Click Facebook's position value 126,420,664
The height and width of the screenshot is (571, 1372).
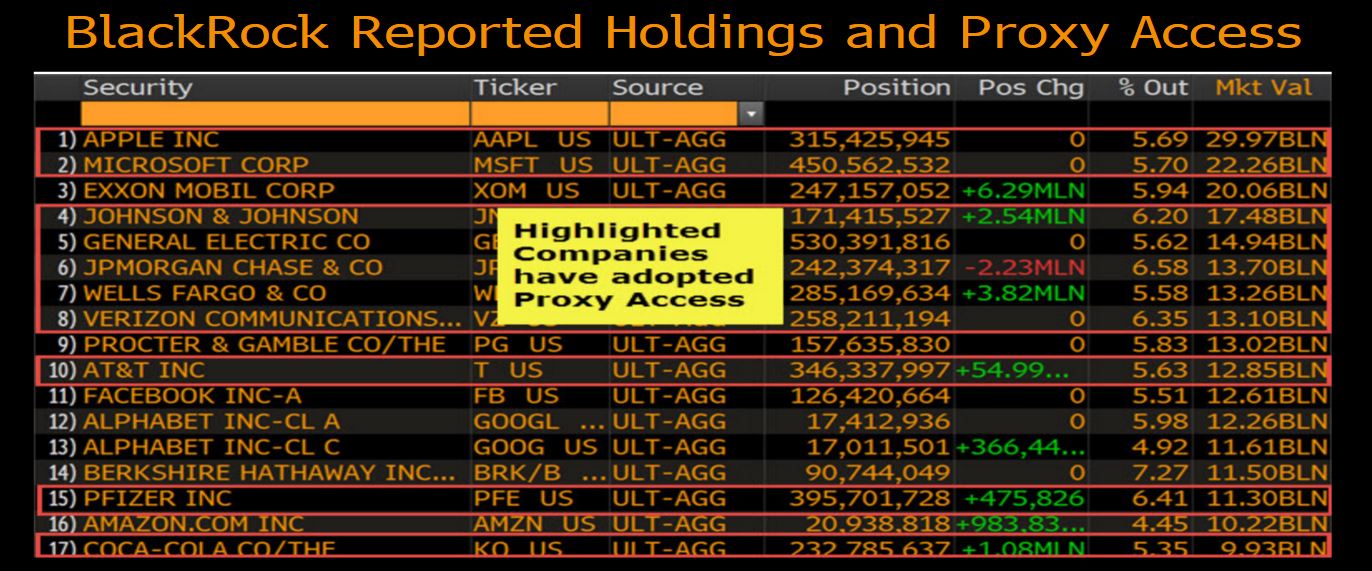click(870, 396)
